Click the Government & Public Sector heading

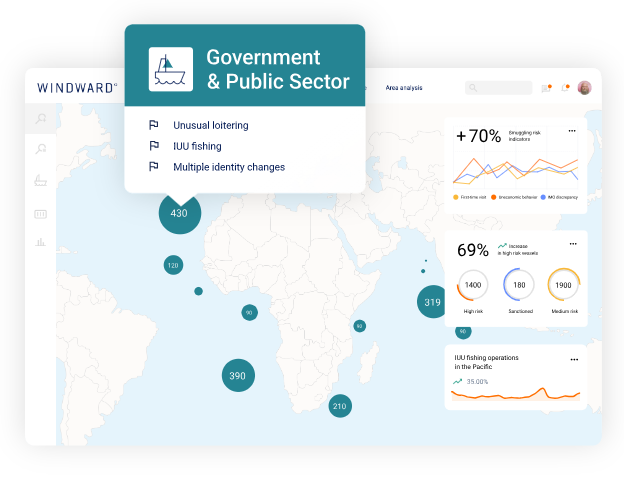pyautogui.click(x=277, y=69)
